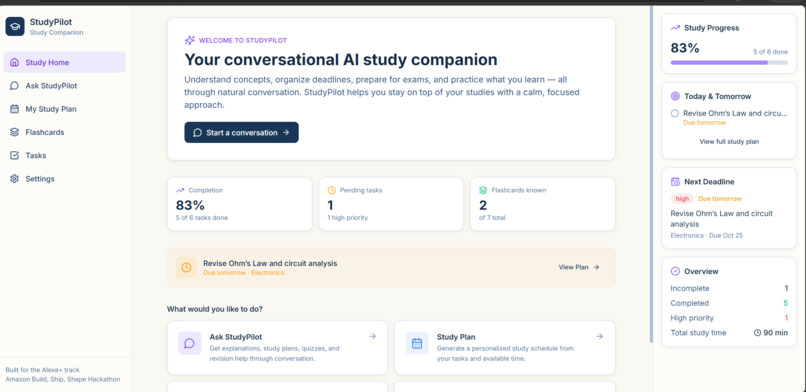Click the home icon beside Study Home
806x392 pixels.
(x=14, y=62)
